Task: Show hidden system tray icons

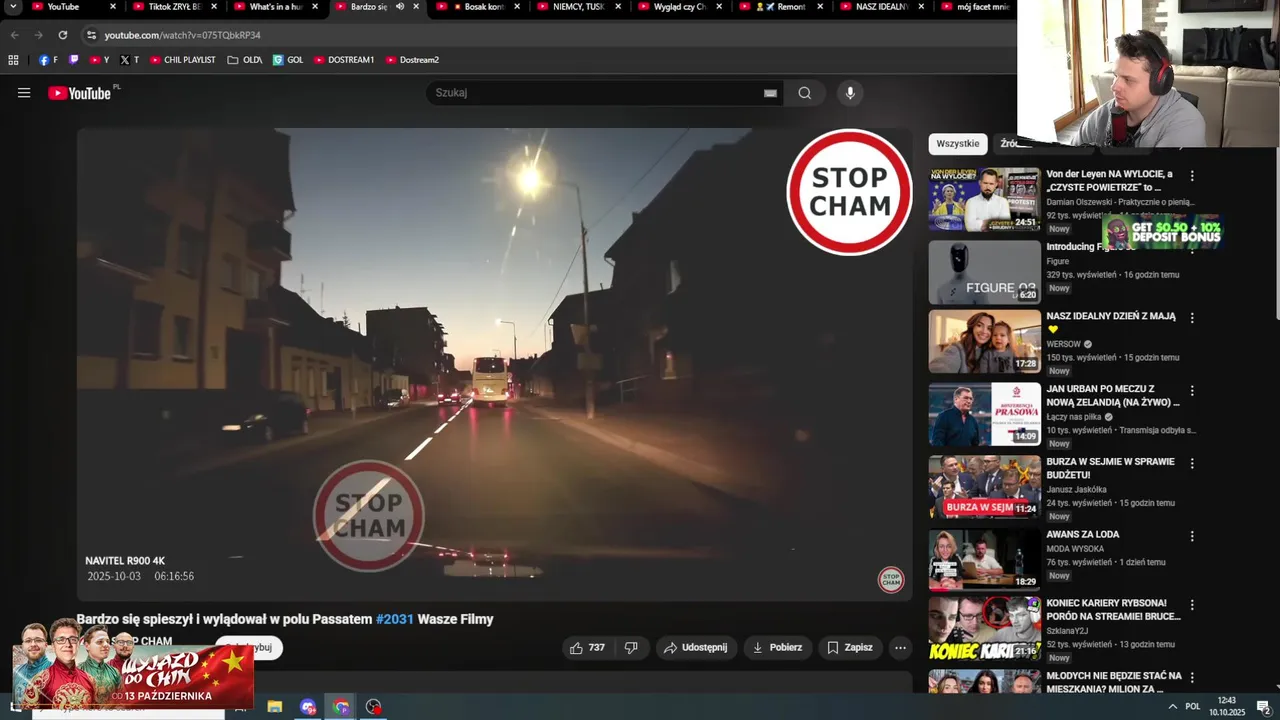Action: (x=1172, y=706)
